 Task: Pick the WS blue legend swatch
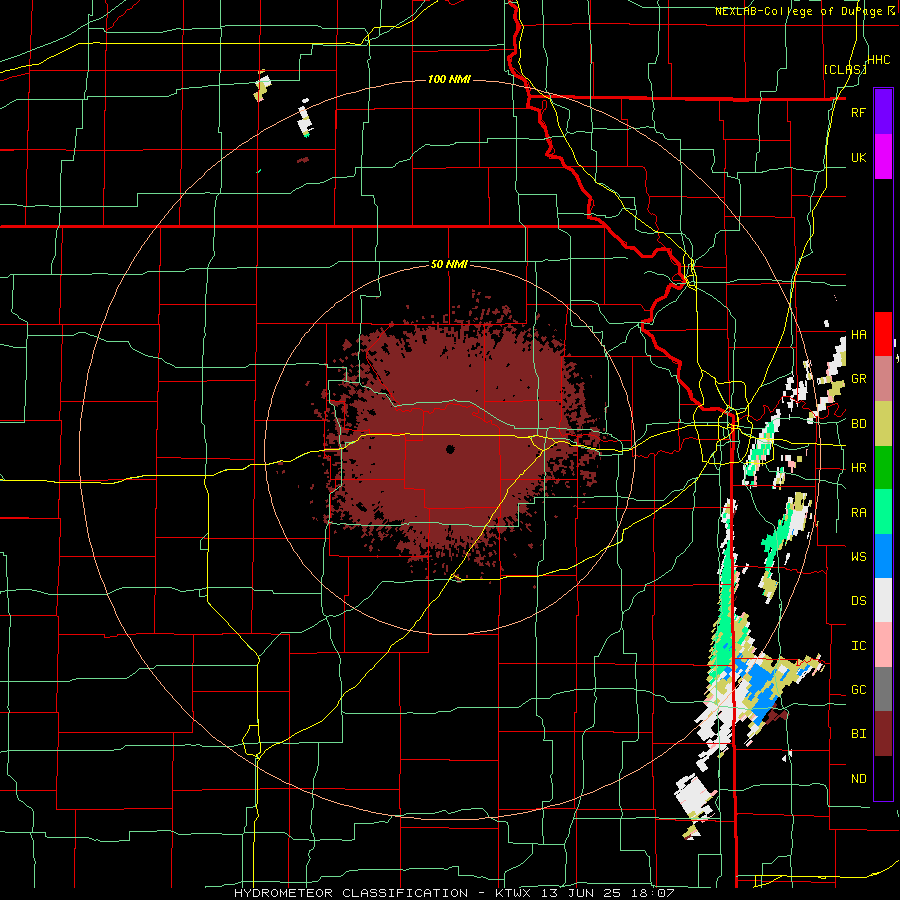click(x=883, y=556)
